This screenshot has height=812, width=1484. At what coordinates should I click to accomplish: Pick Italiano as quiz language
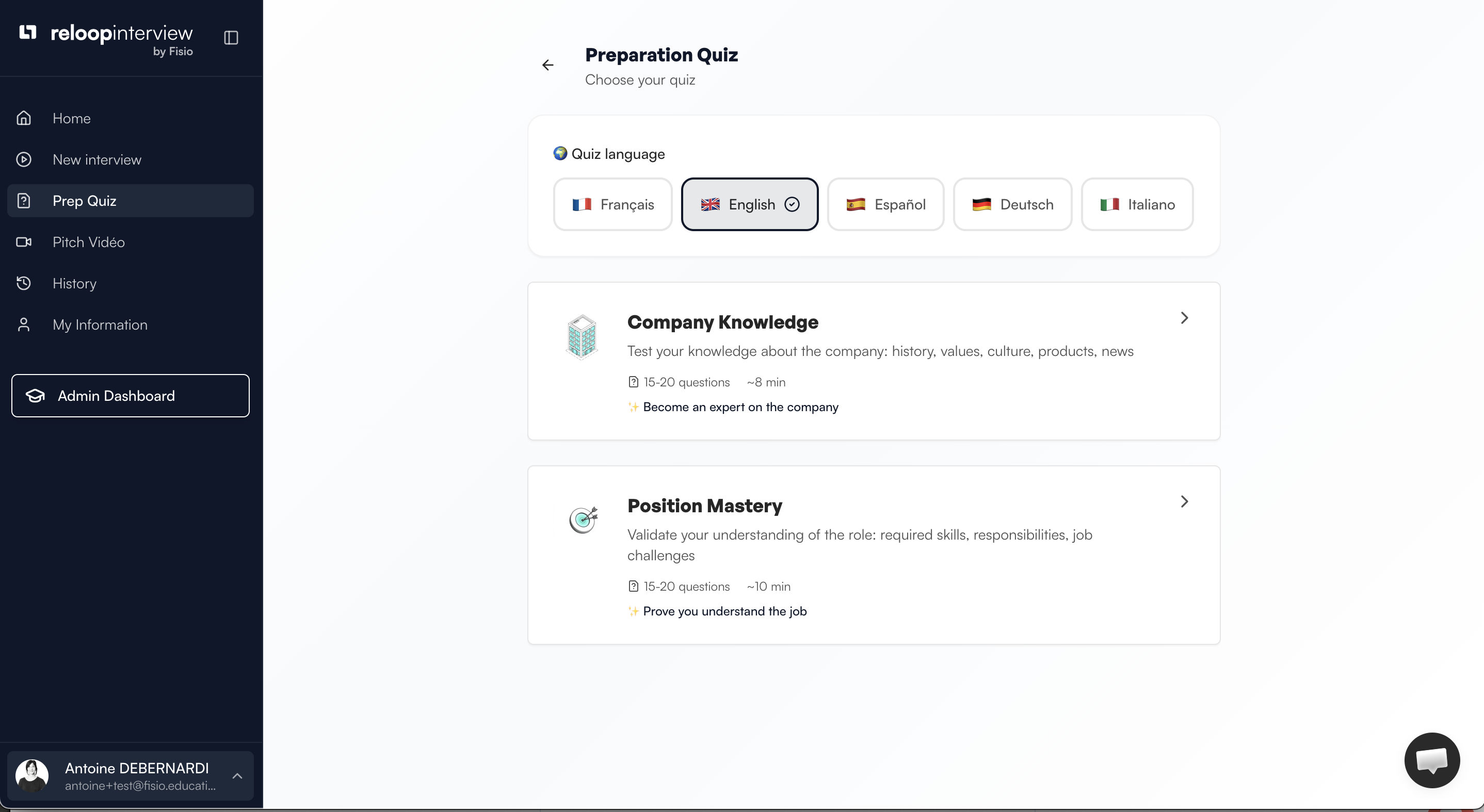[1137, 204]
